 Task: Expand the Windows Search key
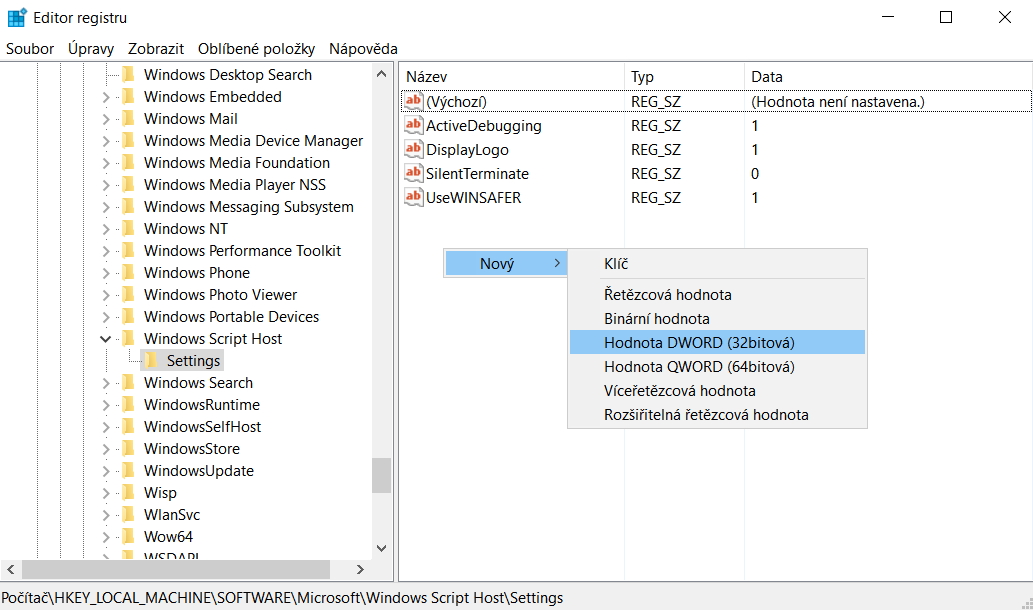(x=106, y=383)
